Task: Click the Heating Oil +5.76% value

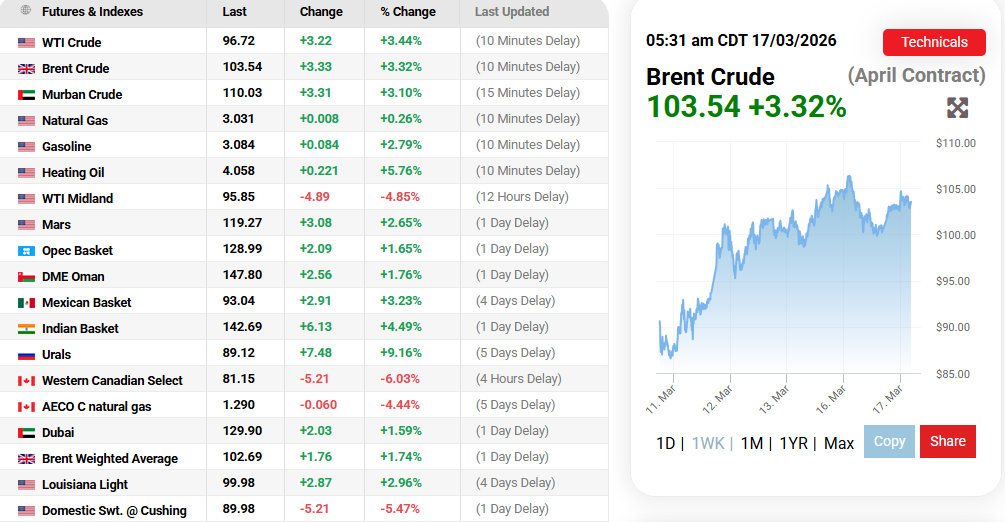Action: pos(401,171)
